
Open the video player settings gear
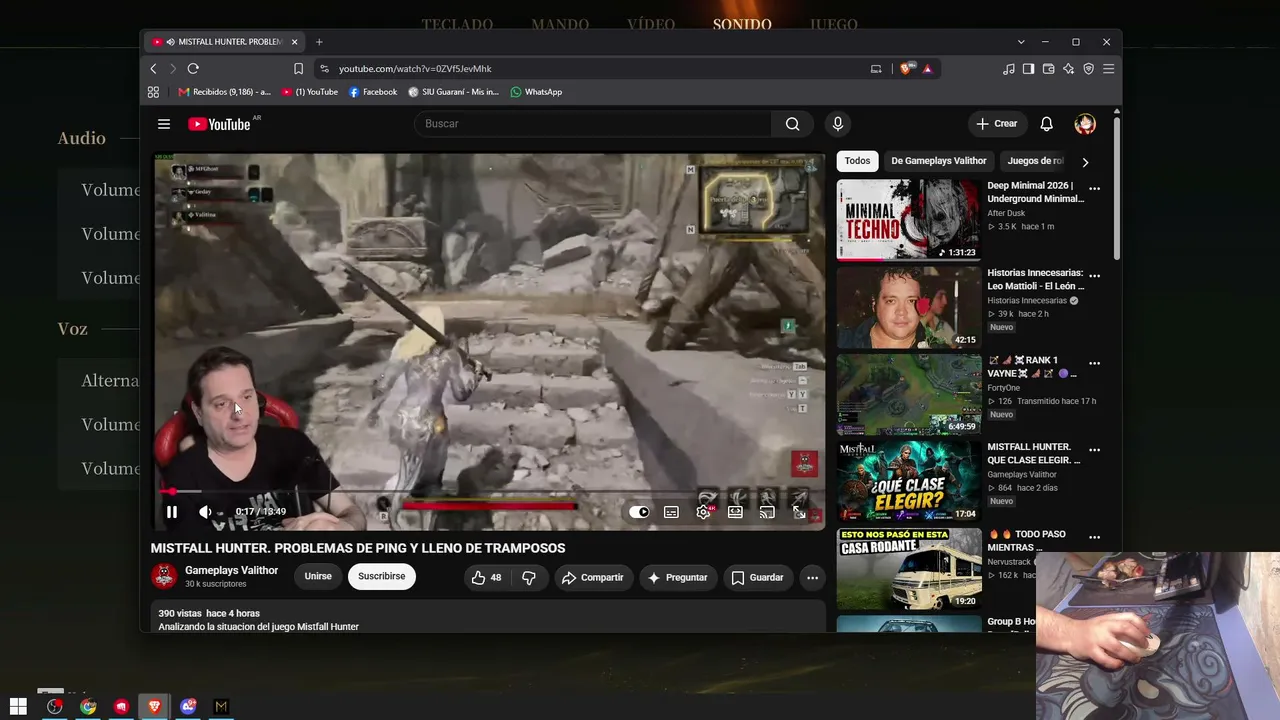tap(704, 512)
